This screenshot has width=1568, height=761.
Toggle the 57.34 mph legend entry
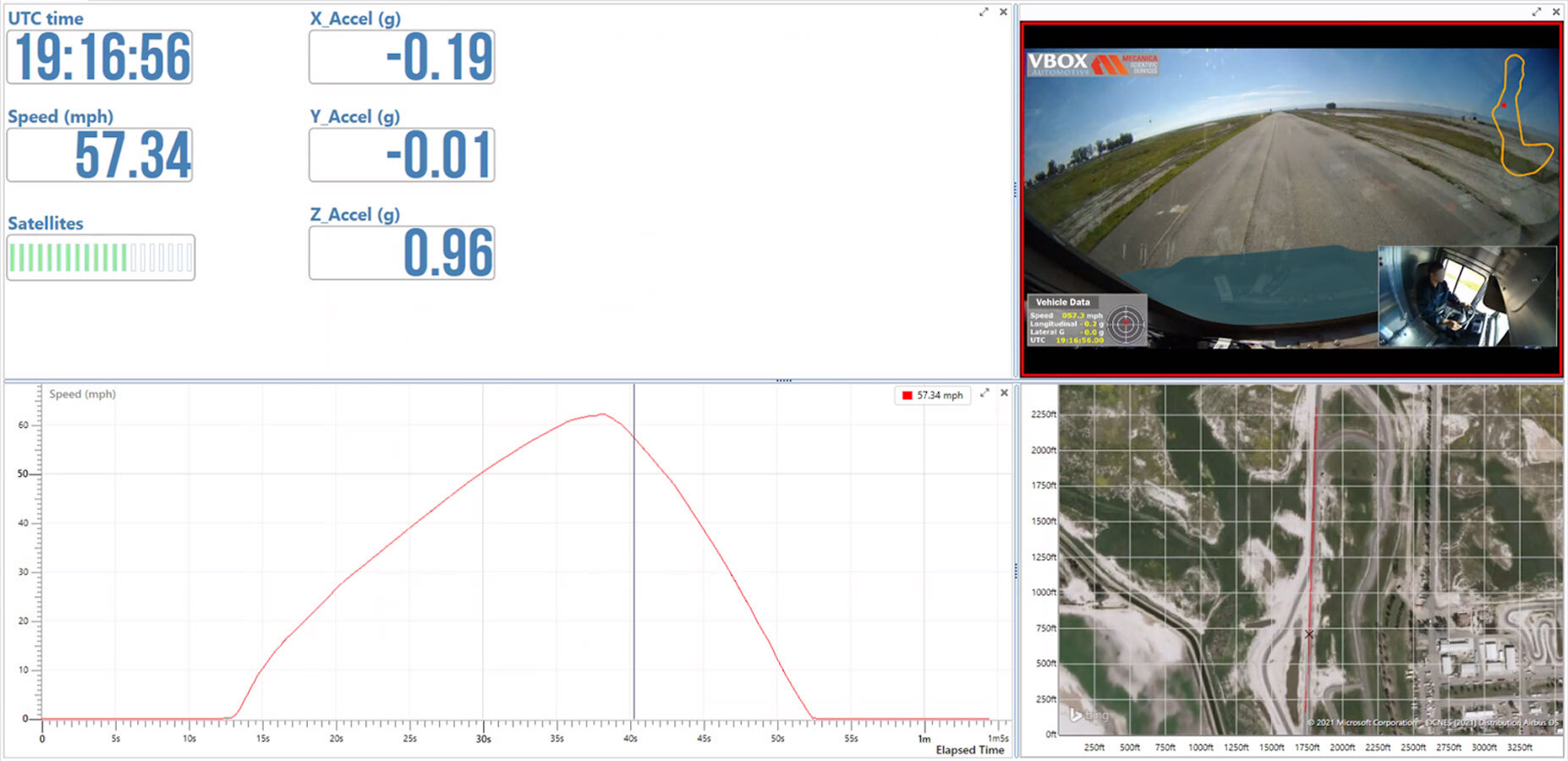click(931, 395)
